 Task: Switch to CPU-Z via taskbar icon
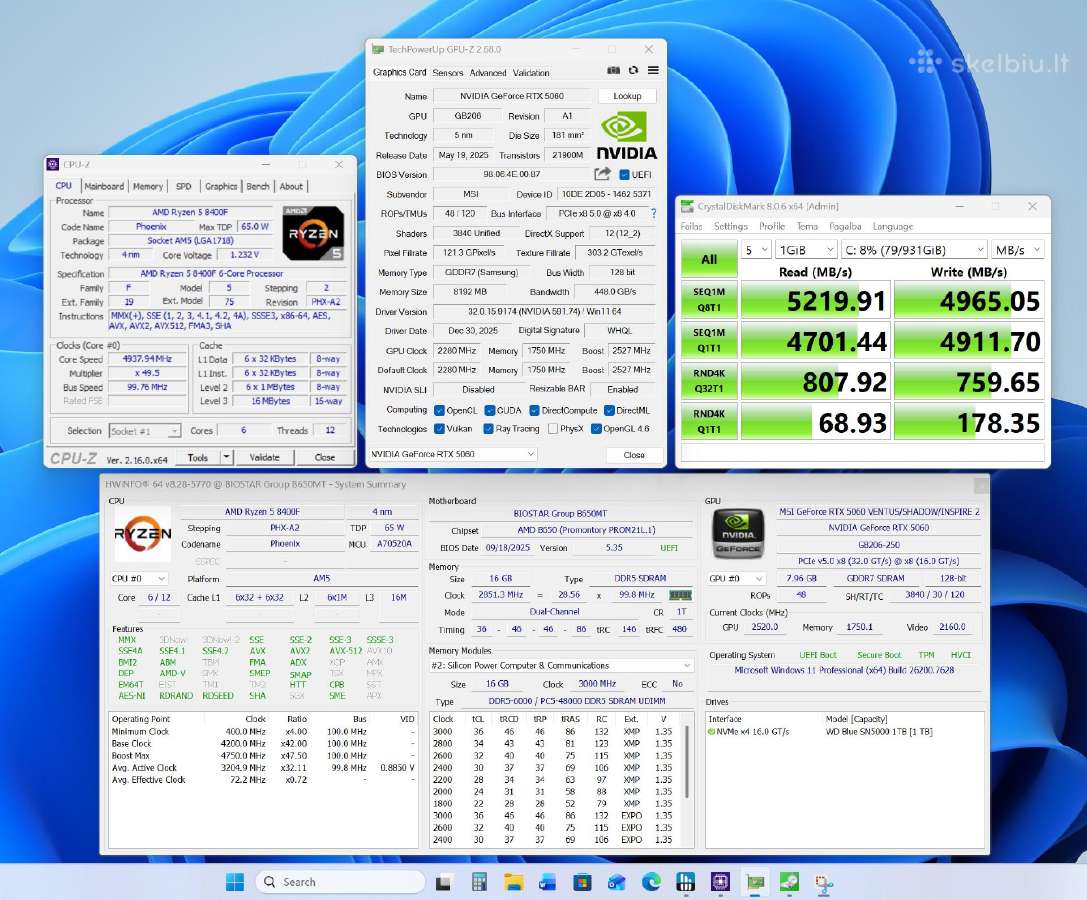(720, 882)
